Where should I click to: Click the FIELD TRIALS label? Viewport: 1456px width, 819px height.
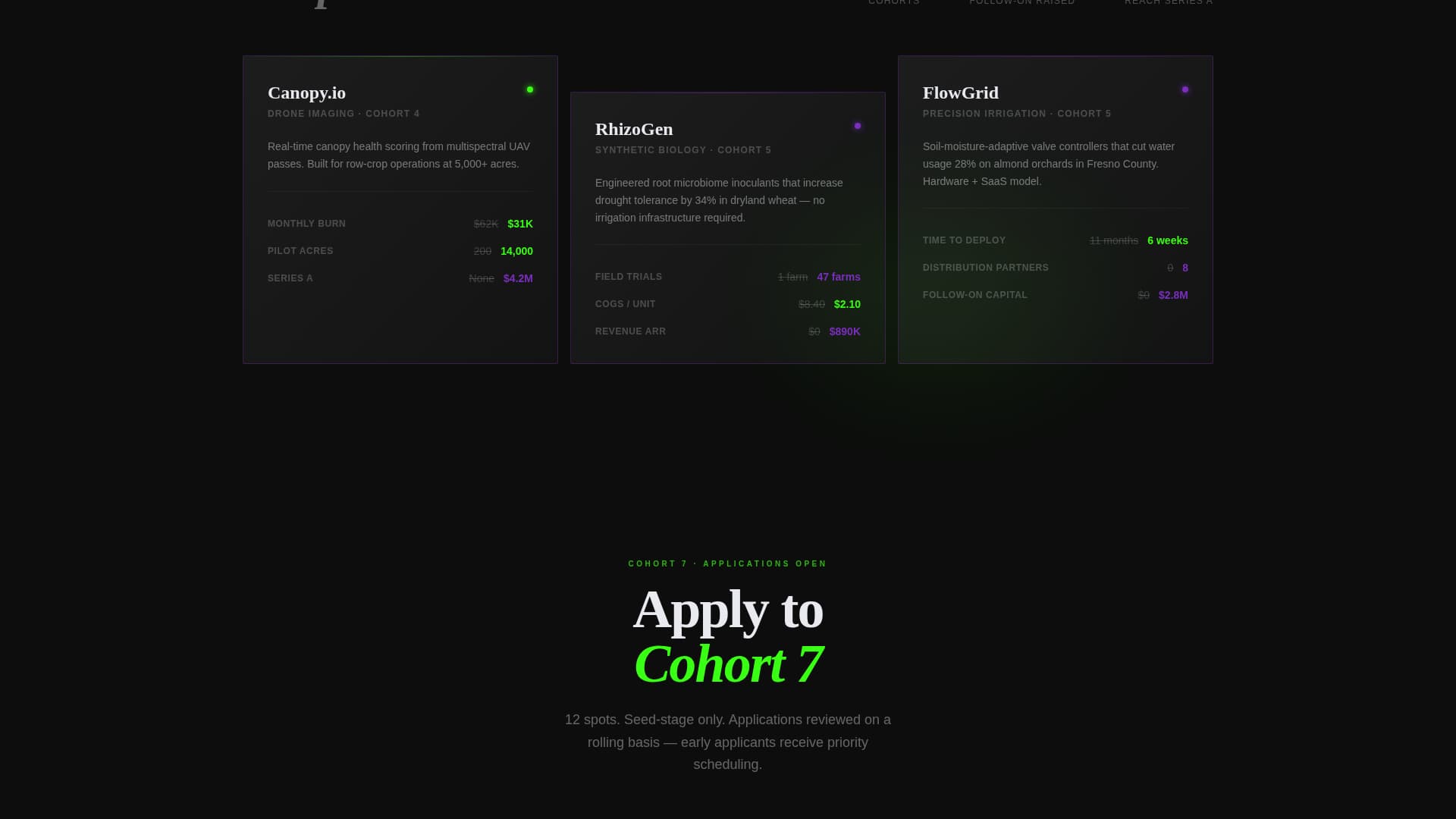[x=629, y=277]
